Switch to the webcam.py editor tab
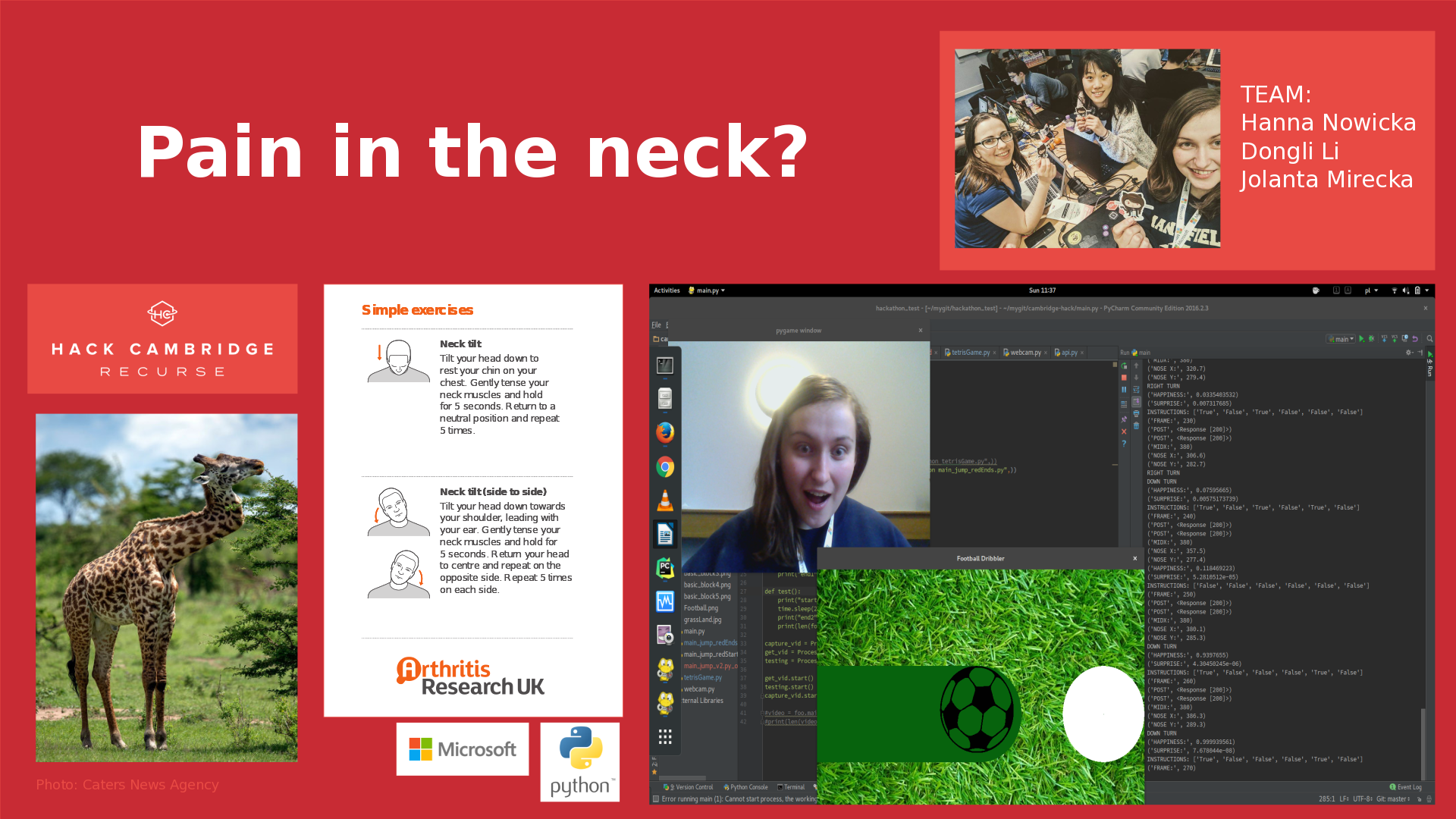The width and height of the screenshot is (1456, 819). (x=1025, y=353)
